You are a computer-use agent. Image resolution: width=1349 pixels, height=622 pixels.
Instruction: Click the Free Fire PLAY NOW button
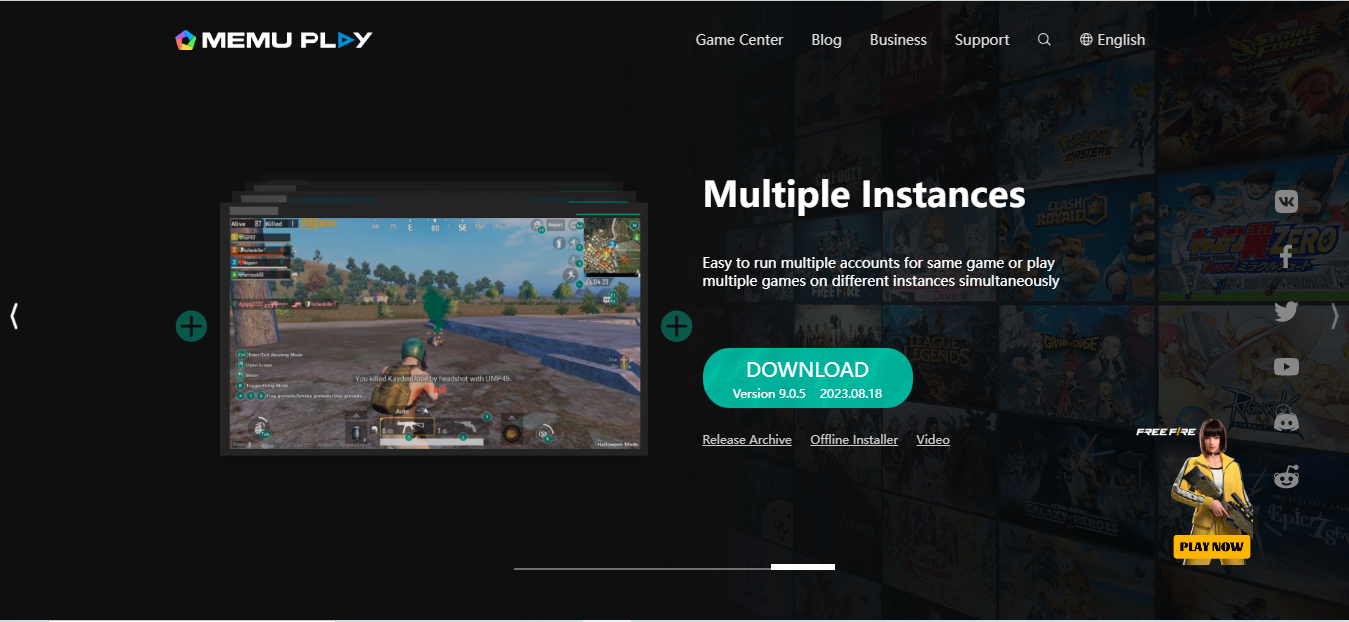(x=1211, y=546)
